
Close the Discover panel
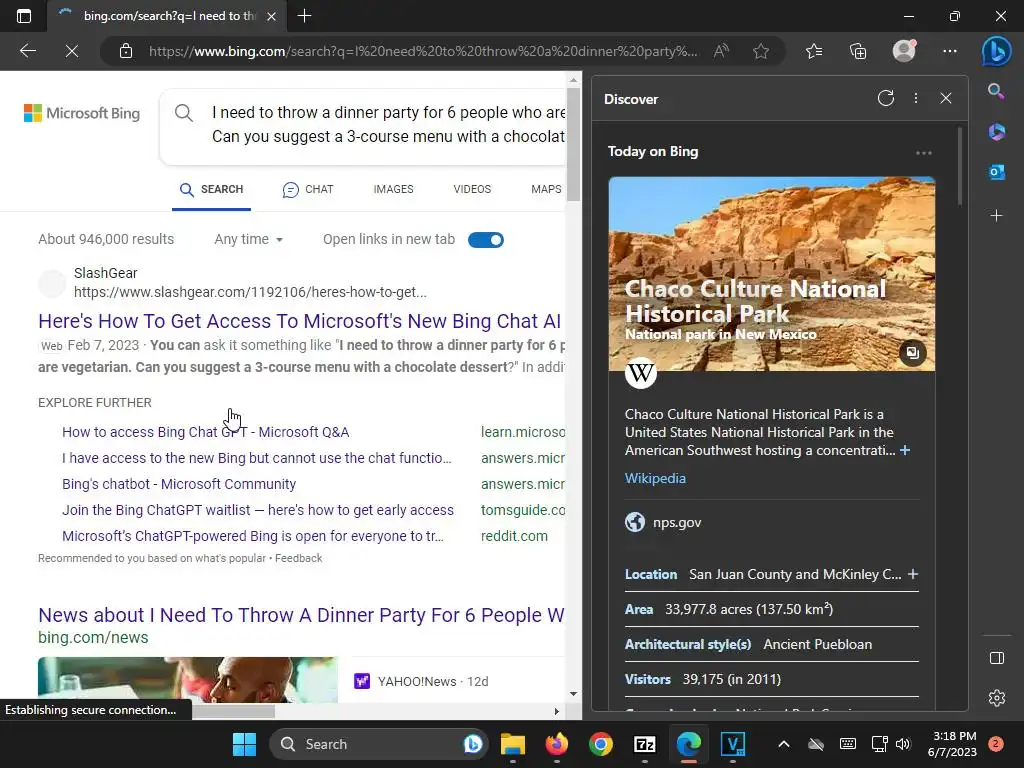coord(946,99)
